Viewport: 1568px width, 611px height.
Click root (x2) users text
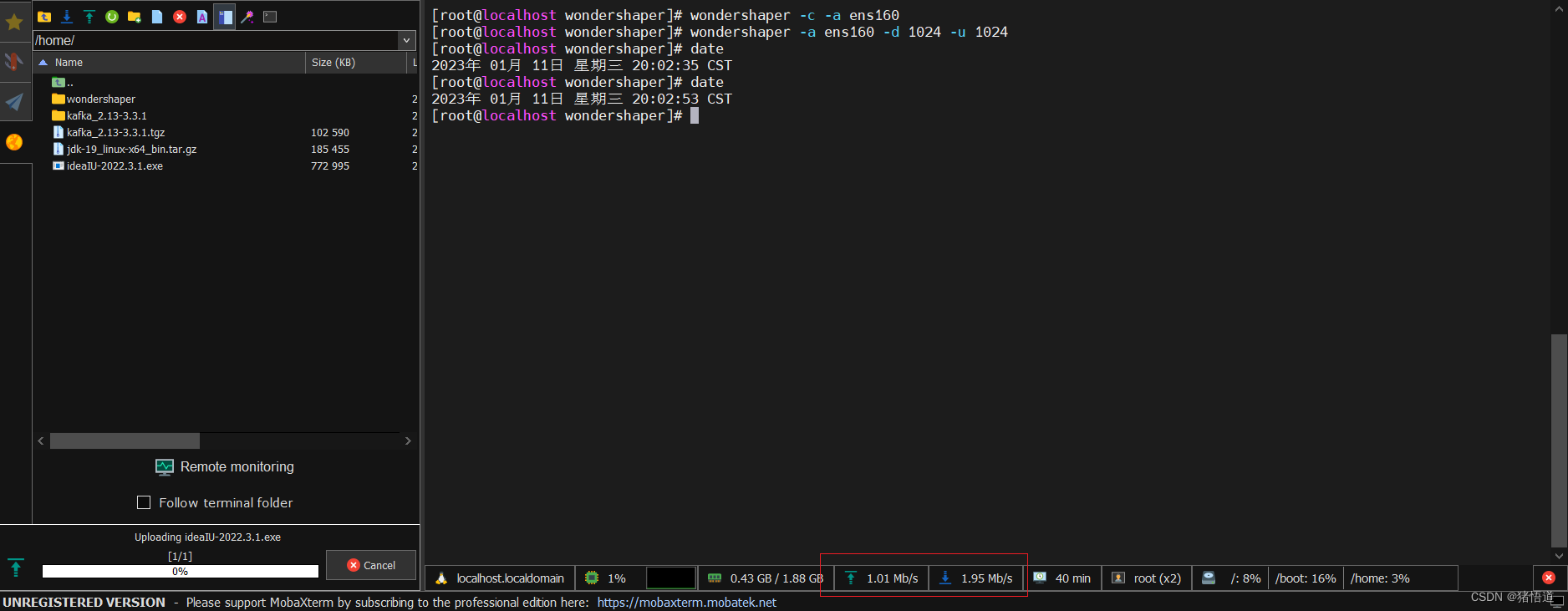[1157, 578]
